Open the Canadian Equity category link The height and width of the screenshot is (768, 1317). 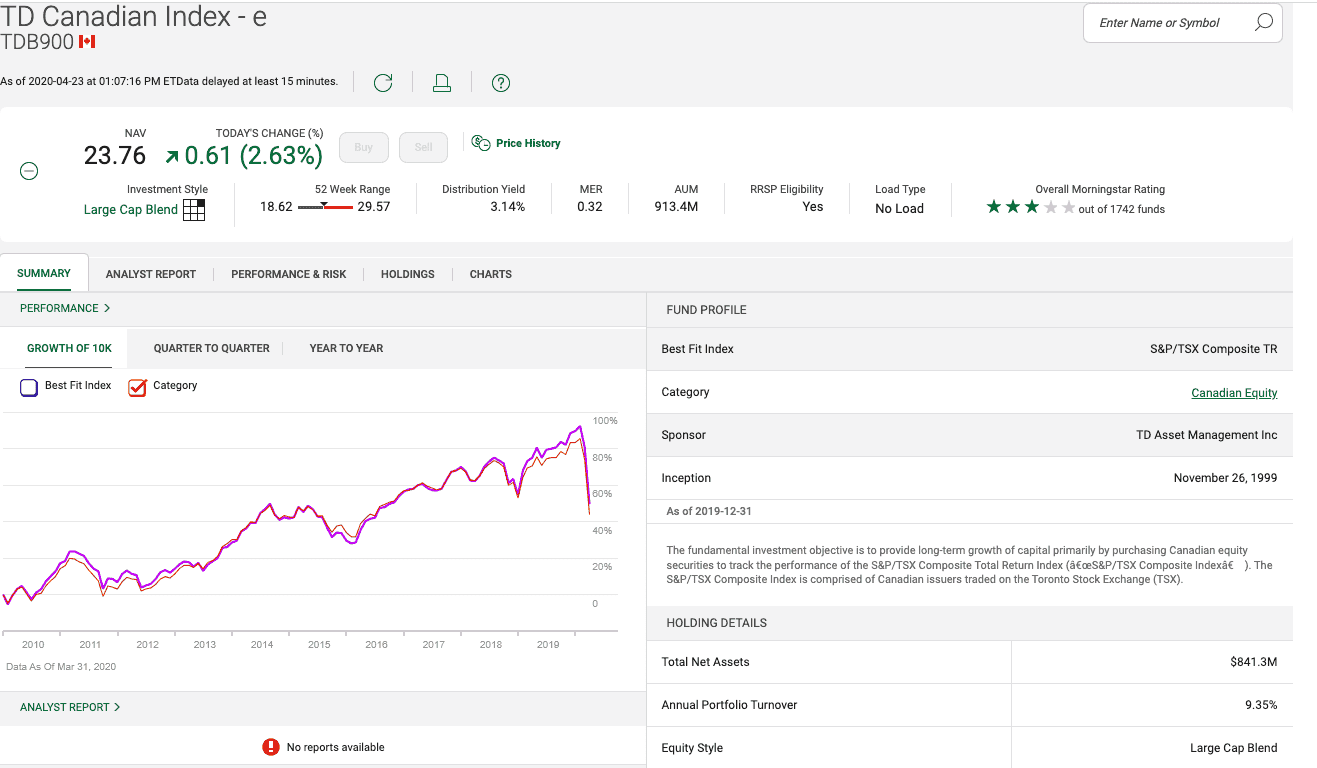pyautogui.click(x=1234, y=393)
